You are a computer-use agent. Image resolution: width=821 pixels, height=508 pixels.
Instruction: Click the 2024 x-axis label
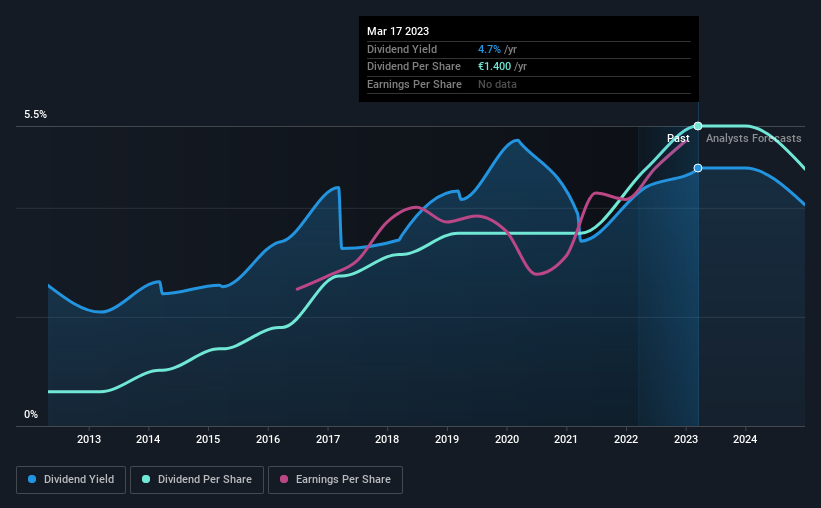point(745,439)
